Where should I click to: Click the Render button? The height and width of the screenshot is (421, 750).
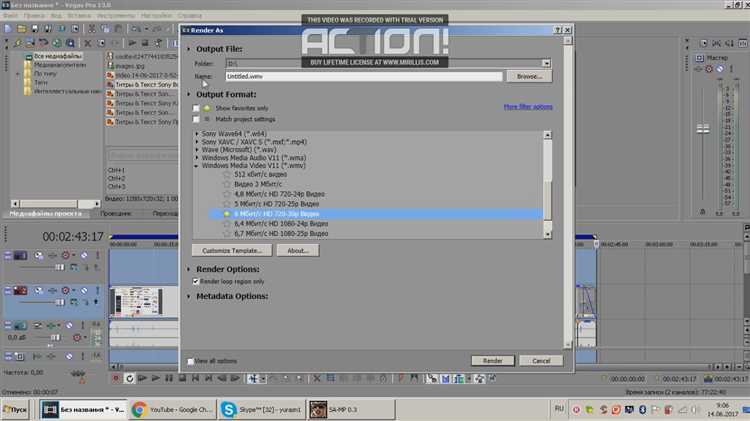(492, 361)
